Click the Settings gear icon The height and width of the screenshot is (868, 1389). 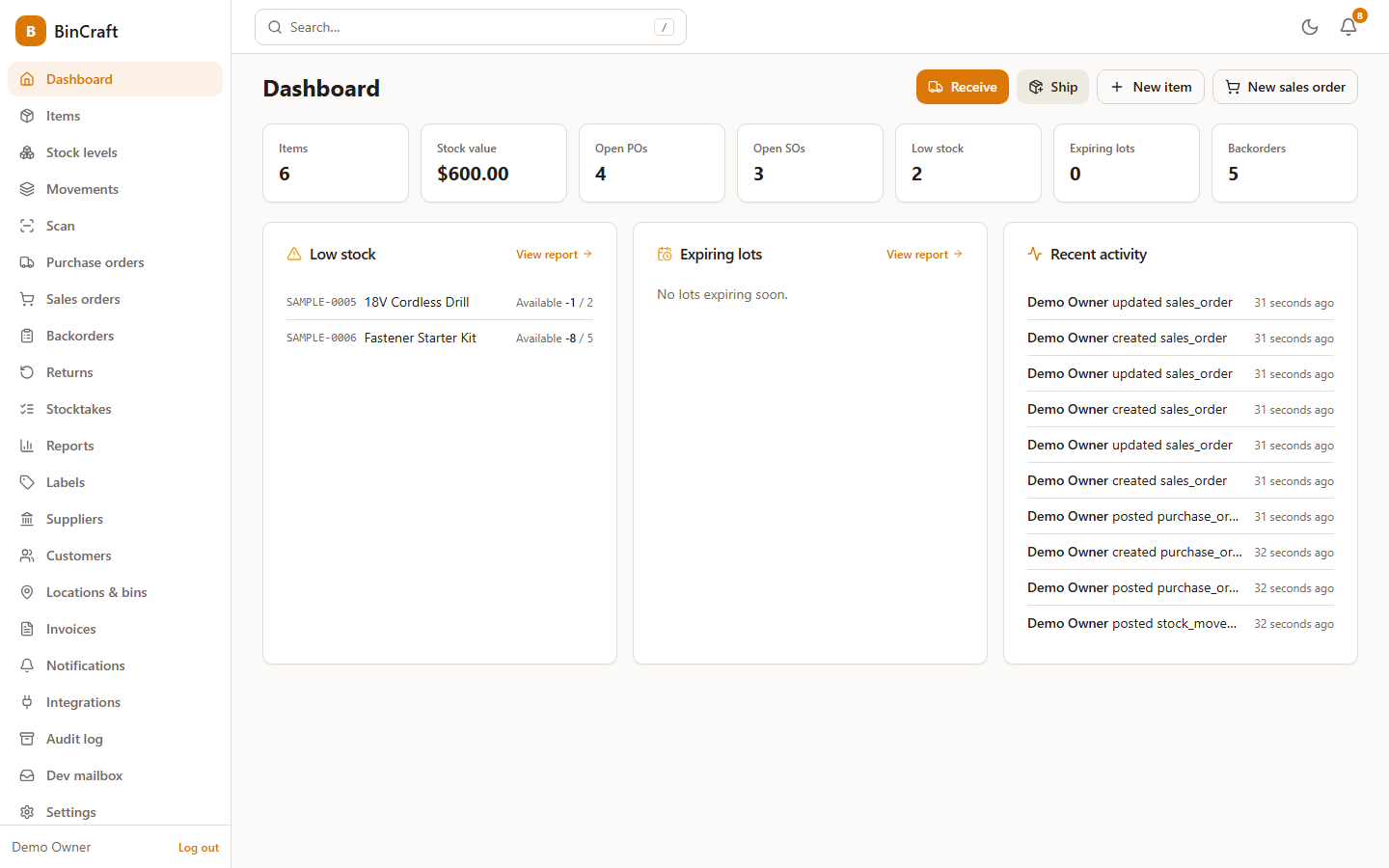click(27, 812)
